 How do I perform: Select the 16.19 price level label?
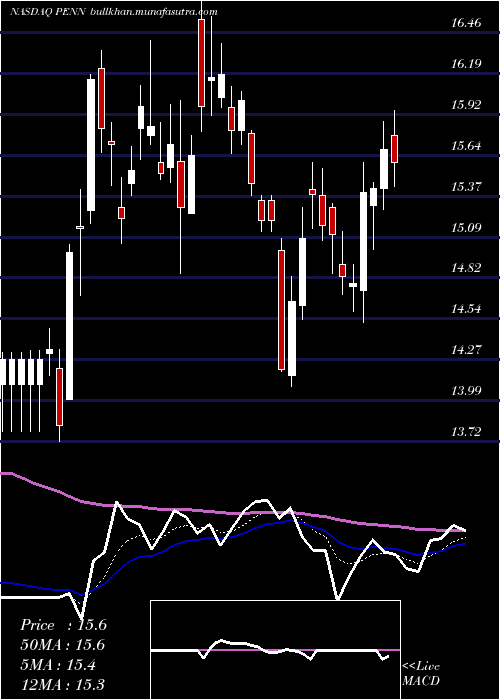(x=466, y=63)
